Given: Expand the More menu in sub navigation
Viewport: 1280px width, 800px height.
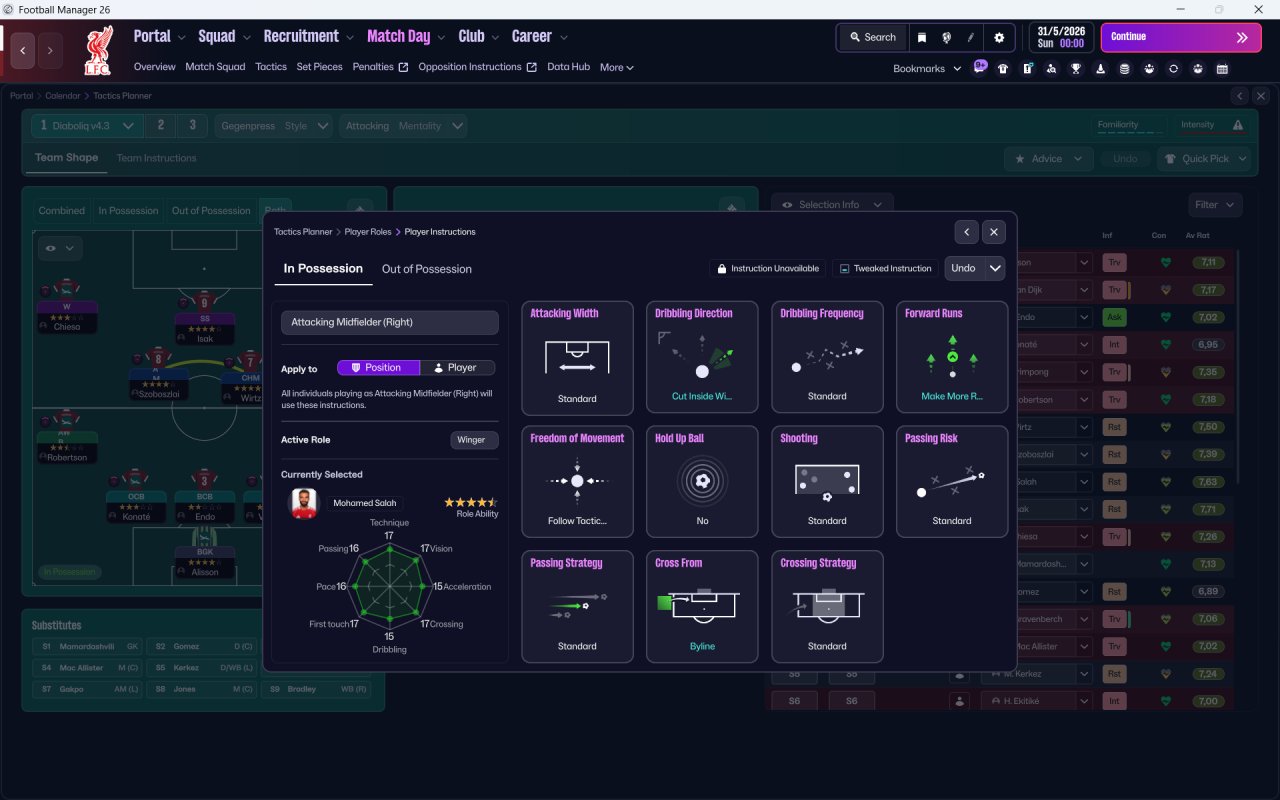Looking at the screenshot, I should 617,68.
